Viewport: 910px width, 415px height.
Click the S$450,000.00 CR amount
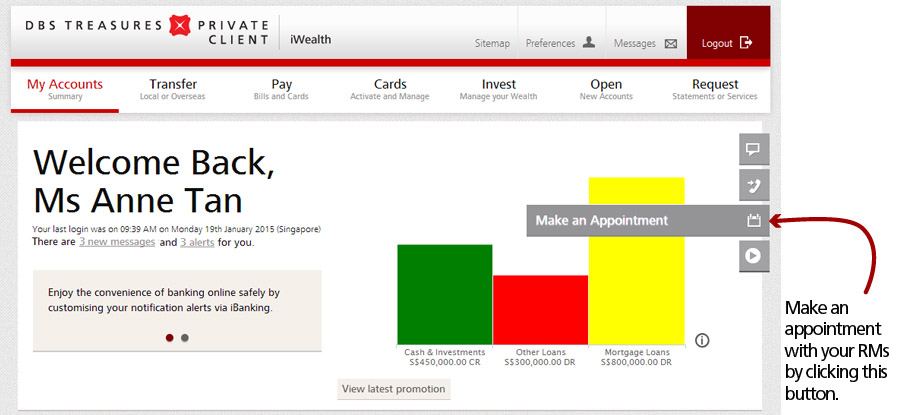[445, 362]
